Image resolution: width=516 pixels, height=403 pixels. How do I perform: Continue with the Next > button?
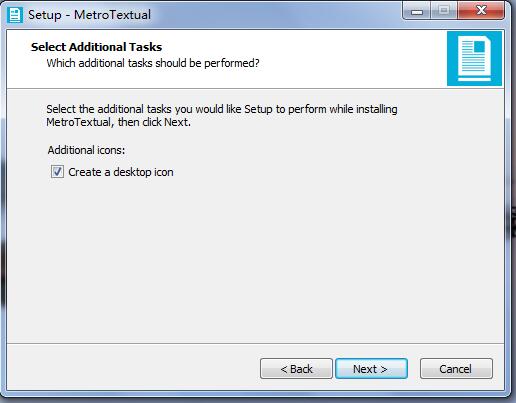coord(371,369)
